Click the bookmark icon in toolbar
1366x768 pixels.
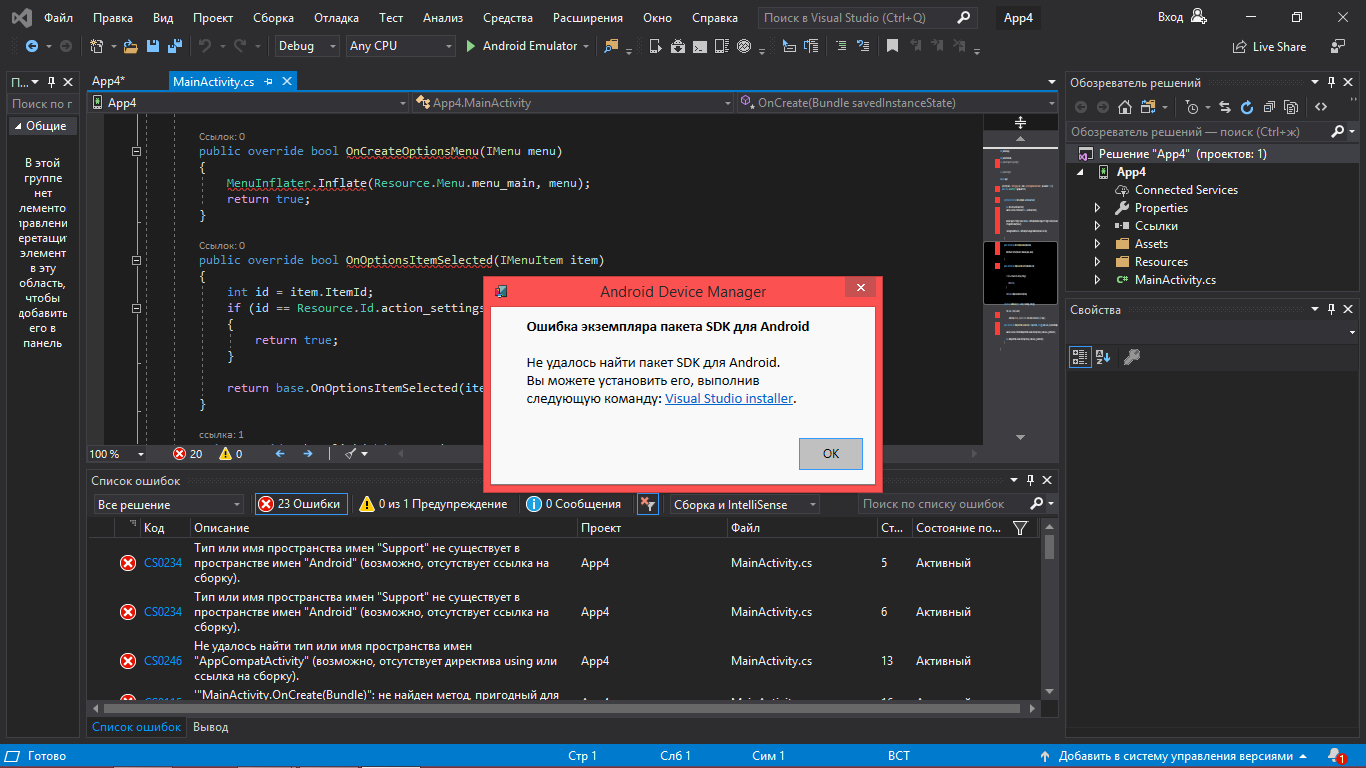892,46
